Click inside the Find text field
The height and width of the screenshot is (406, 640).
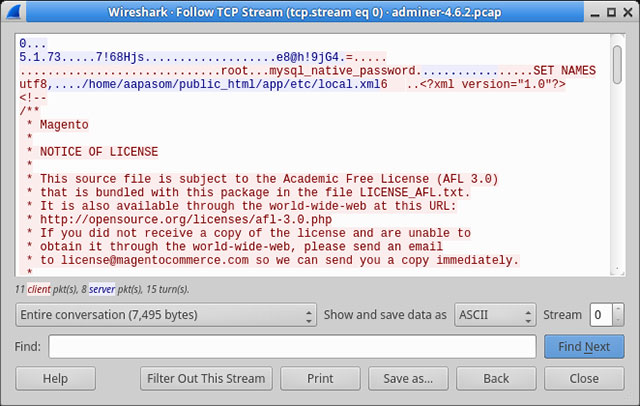pyautogui.click(x=292, y=347)
